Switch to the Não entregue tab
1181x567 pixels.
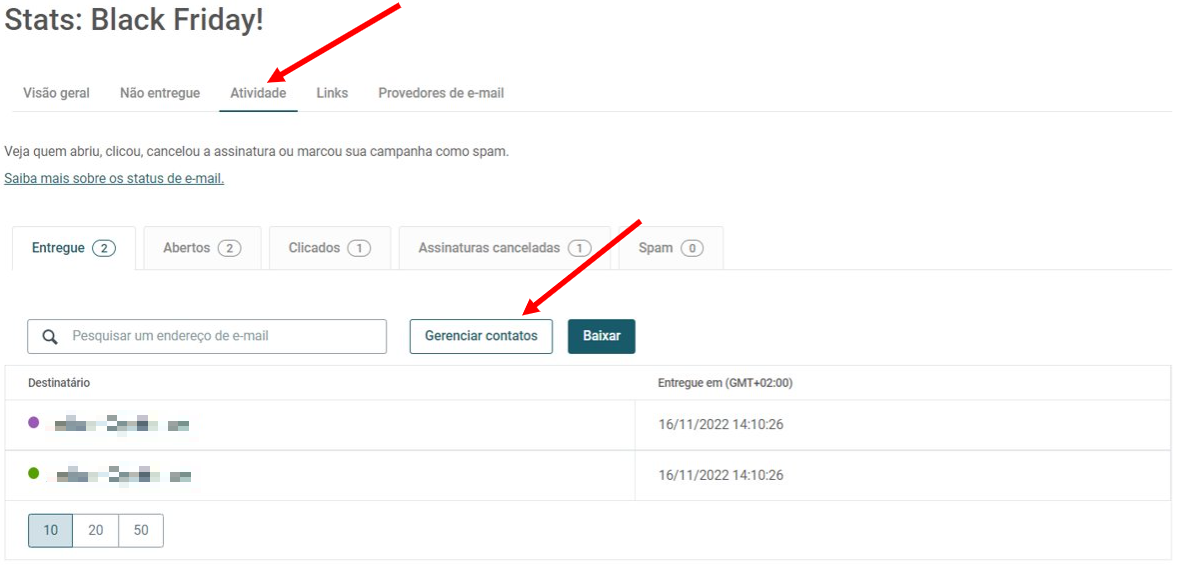click(160, 93)
